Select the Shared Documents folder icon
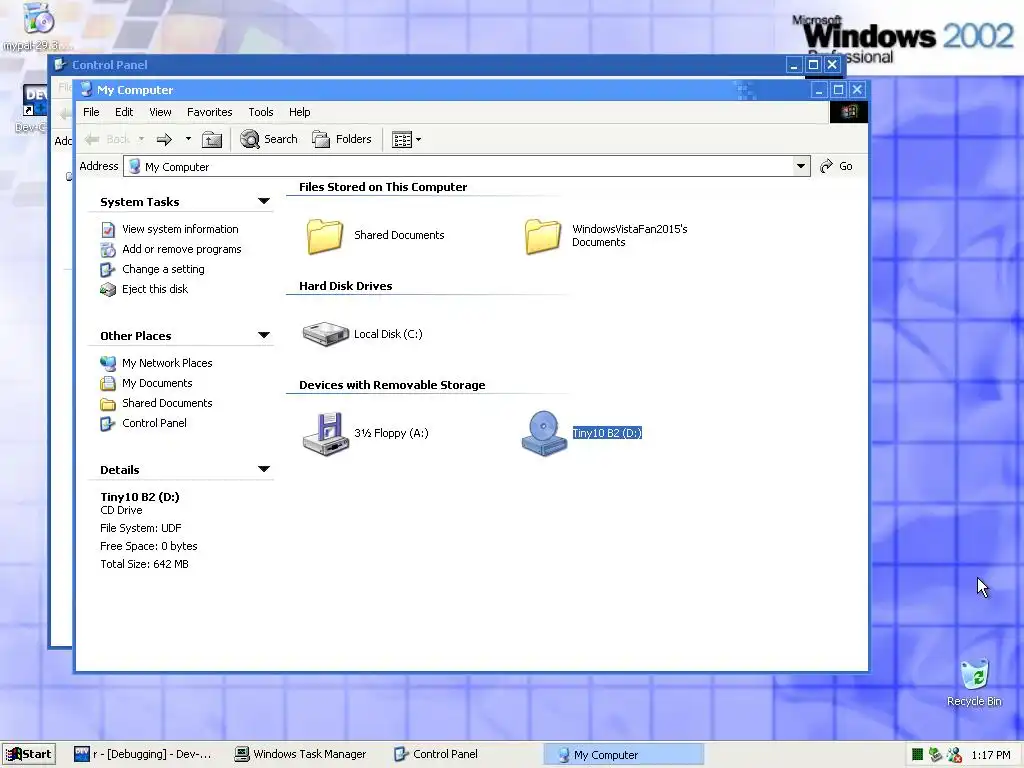Viewport: 1024px width, 768px height. point(325,235)
